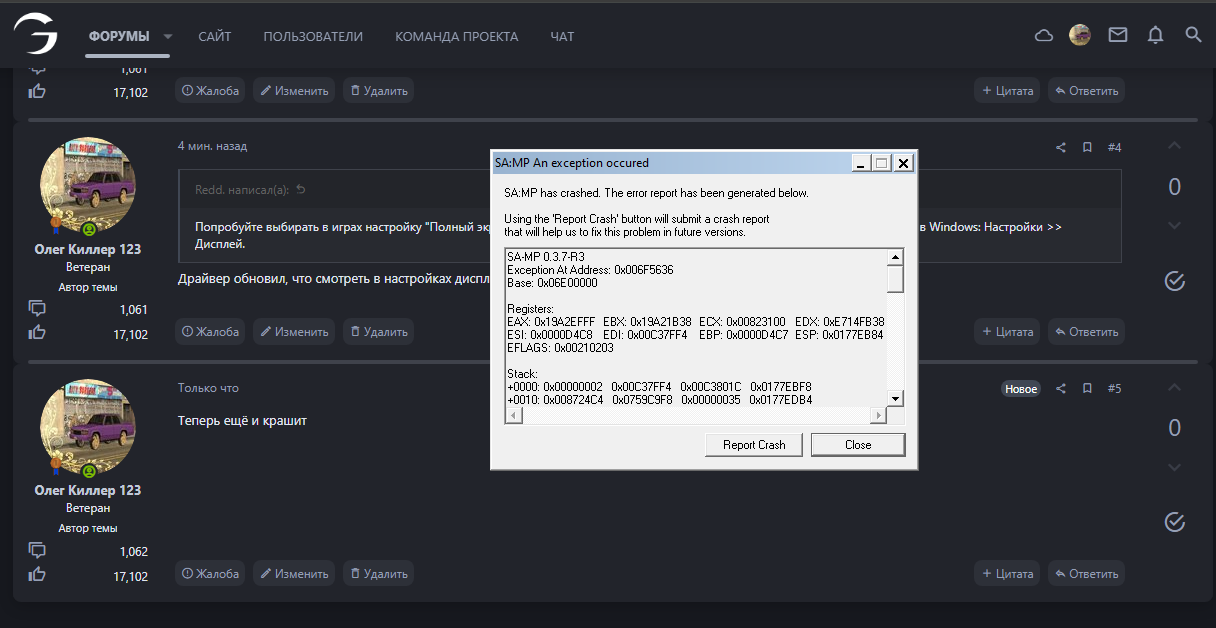The image size is (1216, 628).
Task: Go to the Чат menu item
Action: (x=562, y=36)
